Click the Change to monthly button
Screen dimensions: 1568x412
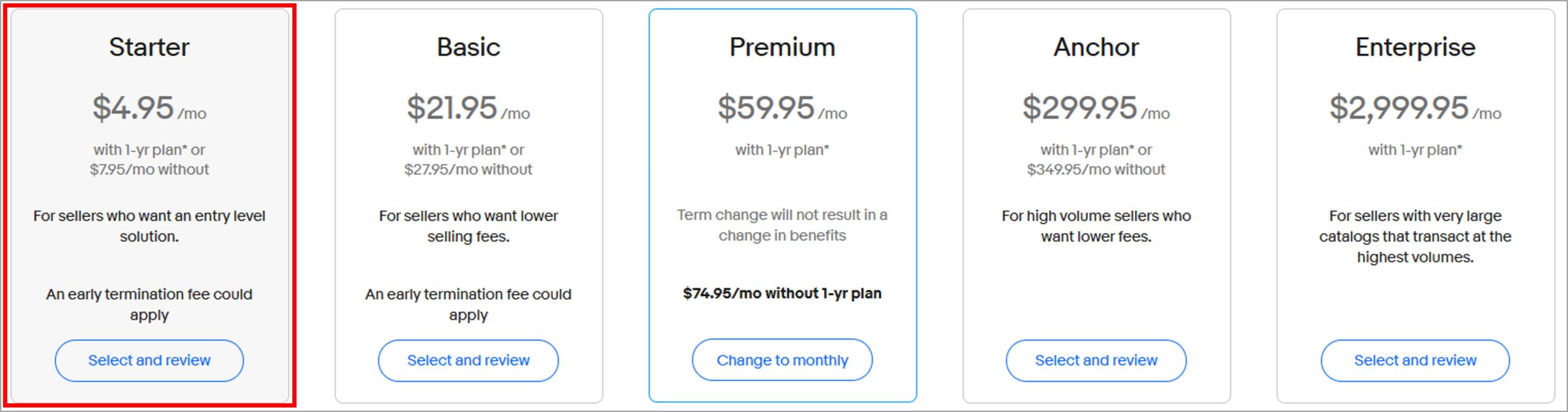(x=782, y=360)
